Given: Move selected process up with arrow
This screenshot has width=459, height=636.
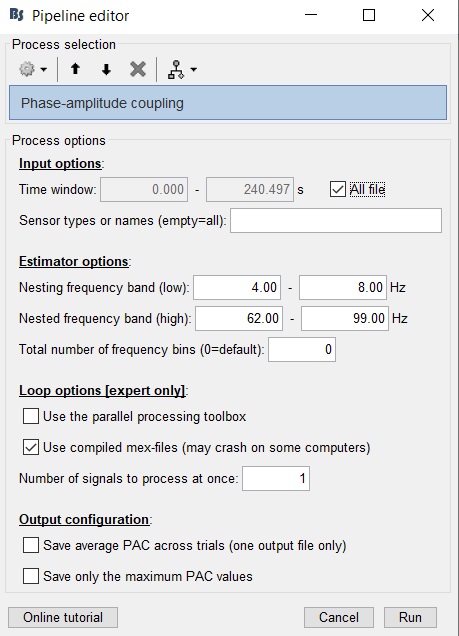Looking at the screenshot, I should tap(75, 69).
